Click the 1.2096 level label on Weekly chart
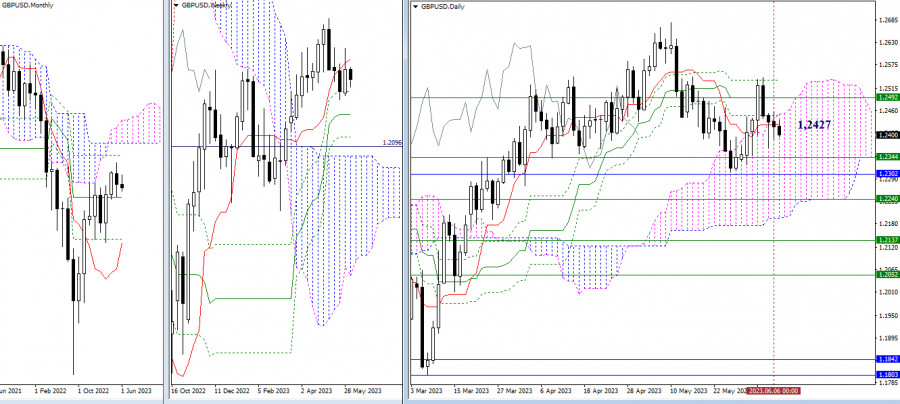This screenshot has width=900, height=404. point(393,142)
